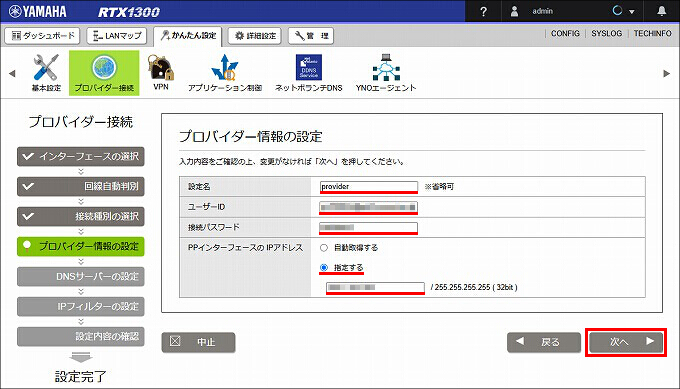Screen dimensions: 680x389
Task: Click the admin user icon
Action: click(514, 11)
